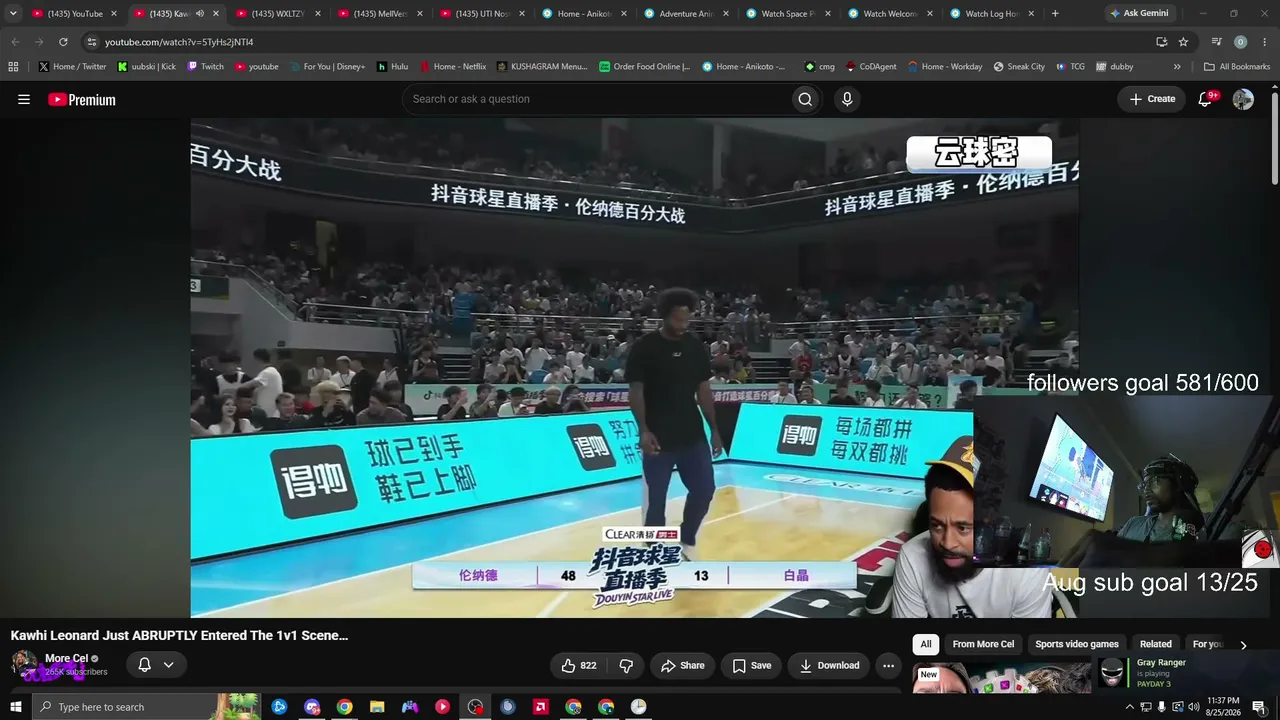This screenshot has height=720, width=1280.
Task: Select the 'Related' filter chip
Action: tap(1155, 644)
